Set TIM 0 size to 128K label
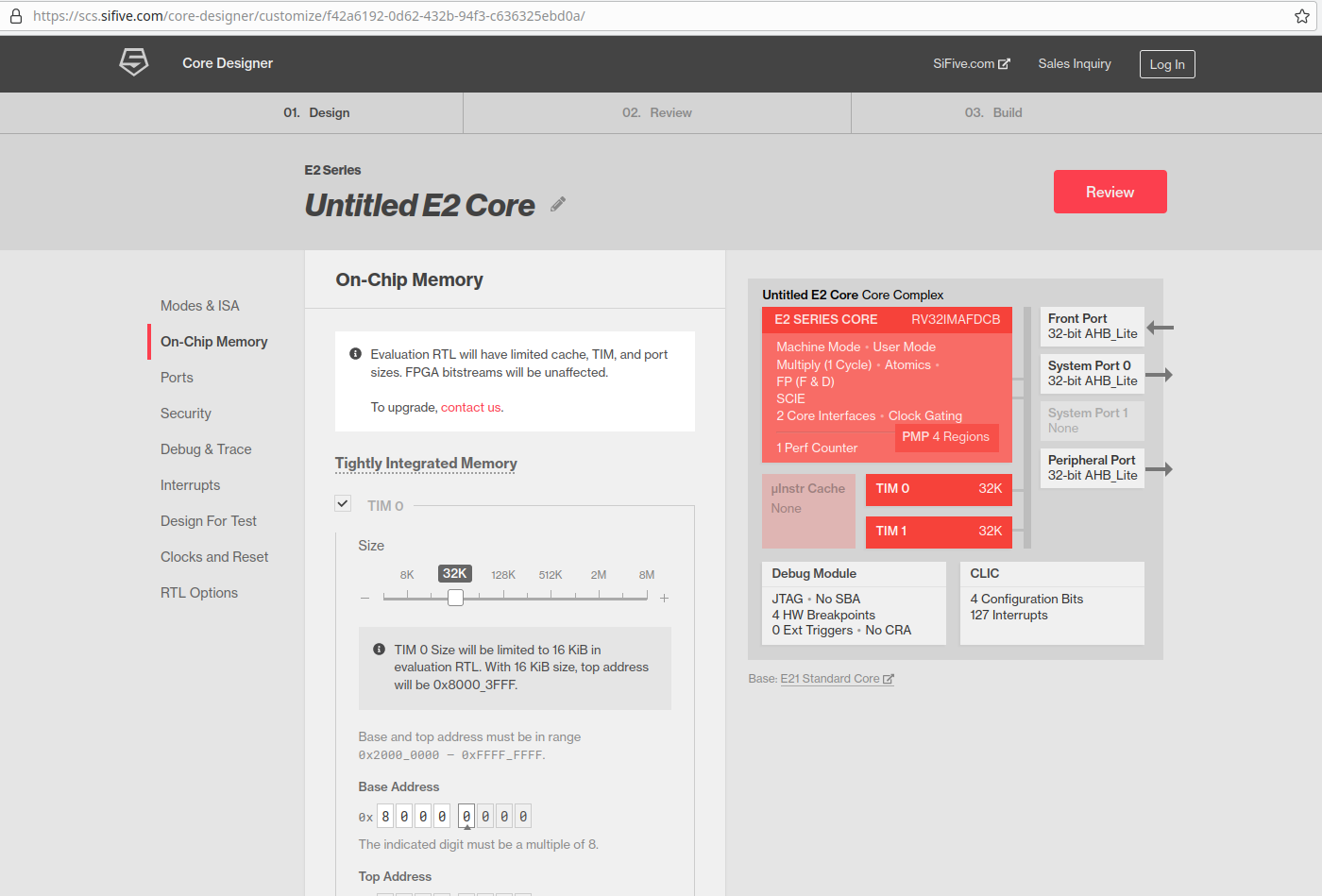1322x896 pixels. pyautogui.click(x=503, y=574)
